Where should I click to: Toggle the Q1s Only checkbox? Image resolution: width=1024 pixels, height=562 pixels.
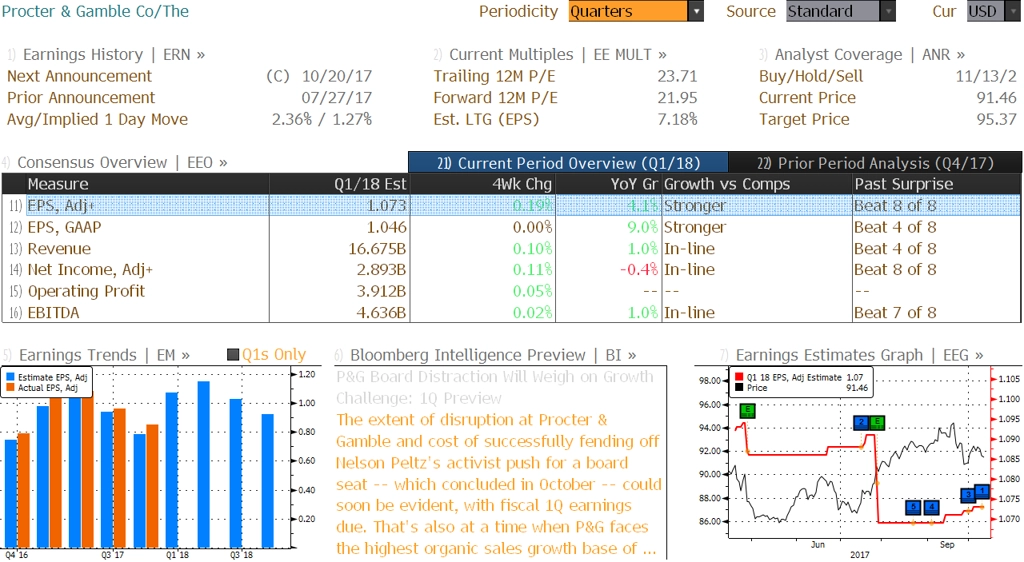232,354
